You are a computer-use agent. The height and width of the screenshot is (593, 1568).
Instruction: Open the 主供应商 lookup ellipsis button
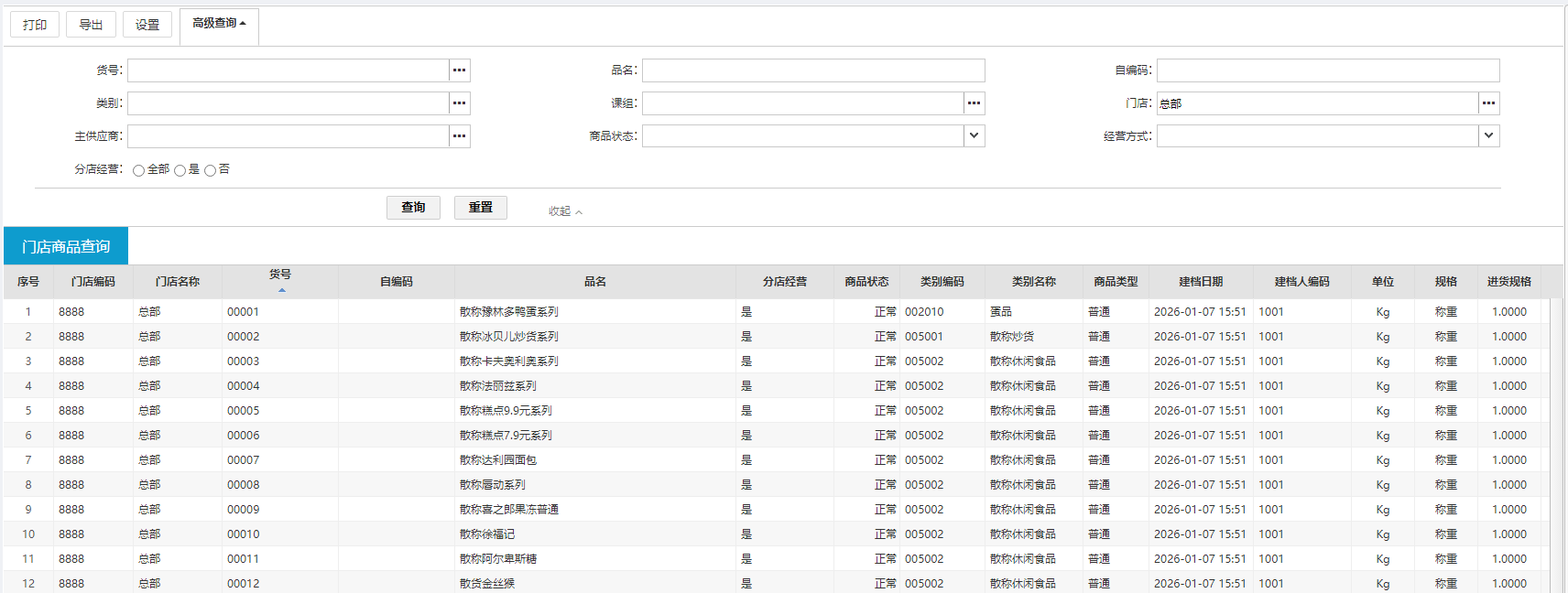[x=459, y=136]
